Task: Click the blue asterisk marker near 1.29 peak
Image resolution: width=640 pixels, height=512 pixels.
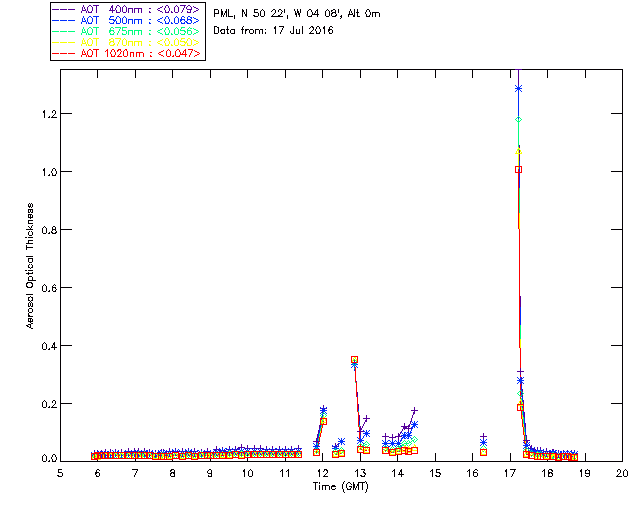Action: (518, 89)
